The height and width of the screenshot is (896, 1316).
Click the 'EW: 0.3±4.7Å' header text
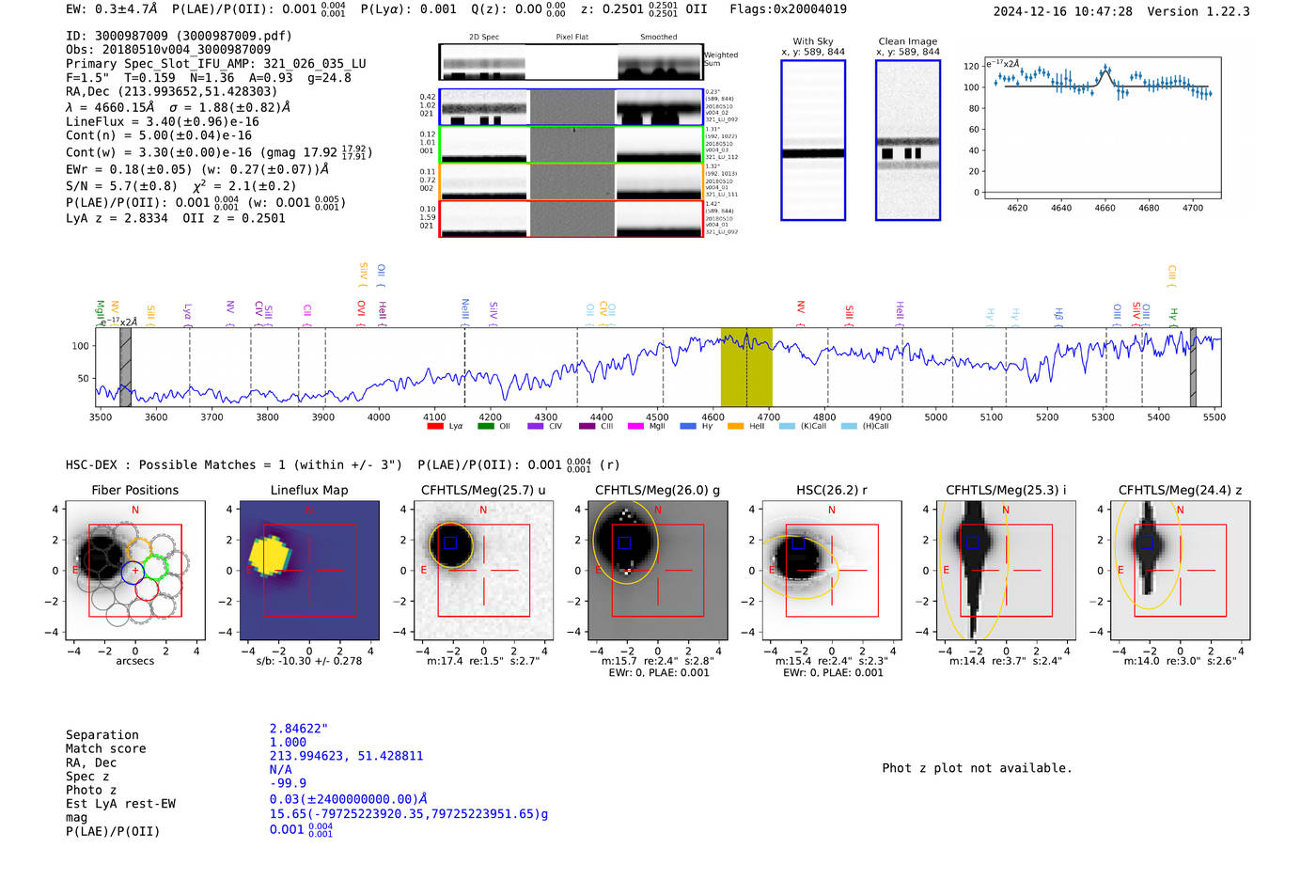(x=111, y=9)
